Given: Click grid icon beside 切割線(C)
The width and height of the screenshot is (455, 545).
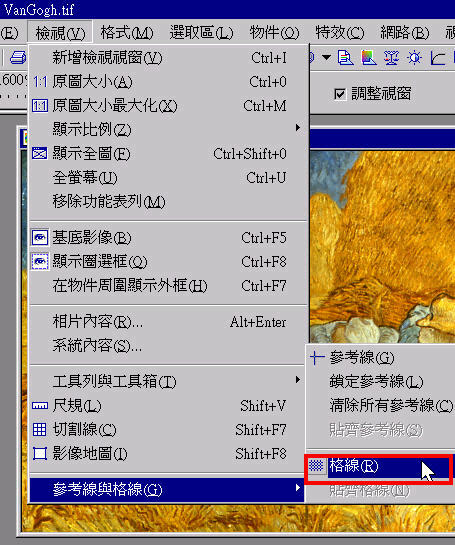Looking at the screenshot, I should coord(39,430).
